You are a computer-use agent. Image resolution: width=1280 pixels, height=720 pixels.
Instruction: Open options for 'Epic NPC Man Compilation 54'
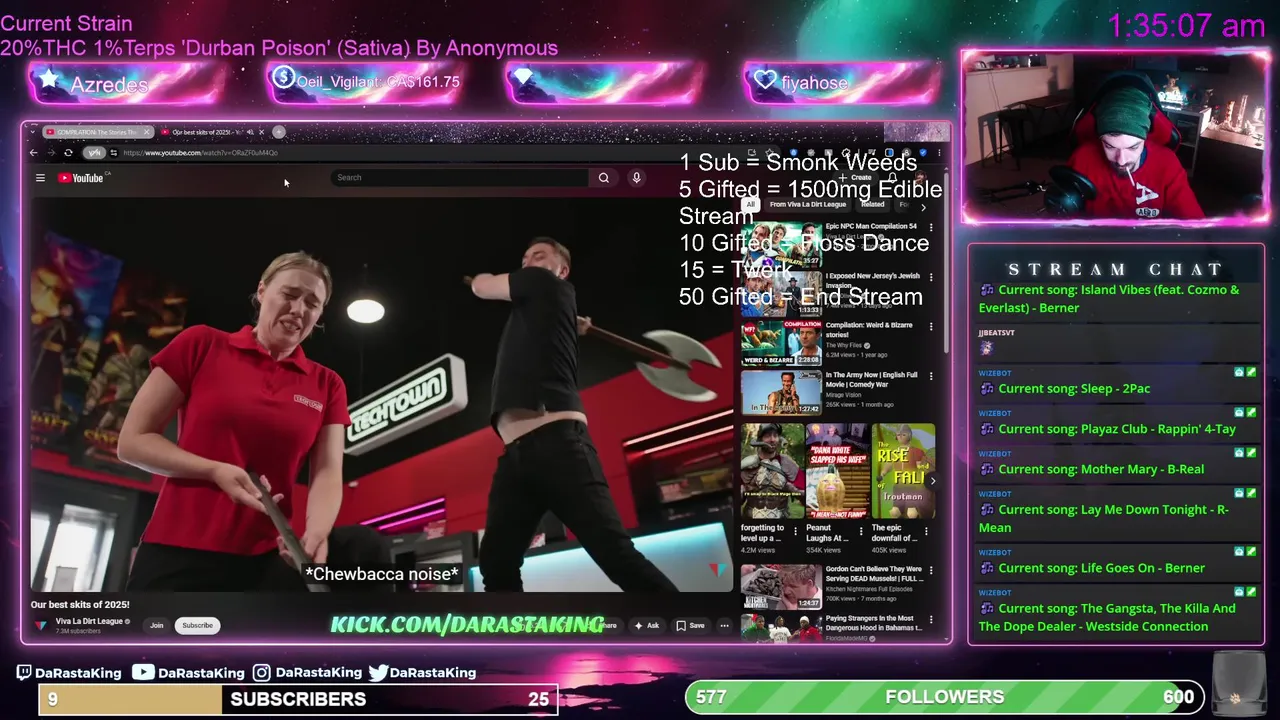pyautogui.click(x=931, y=227)
